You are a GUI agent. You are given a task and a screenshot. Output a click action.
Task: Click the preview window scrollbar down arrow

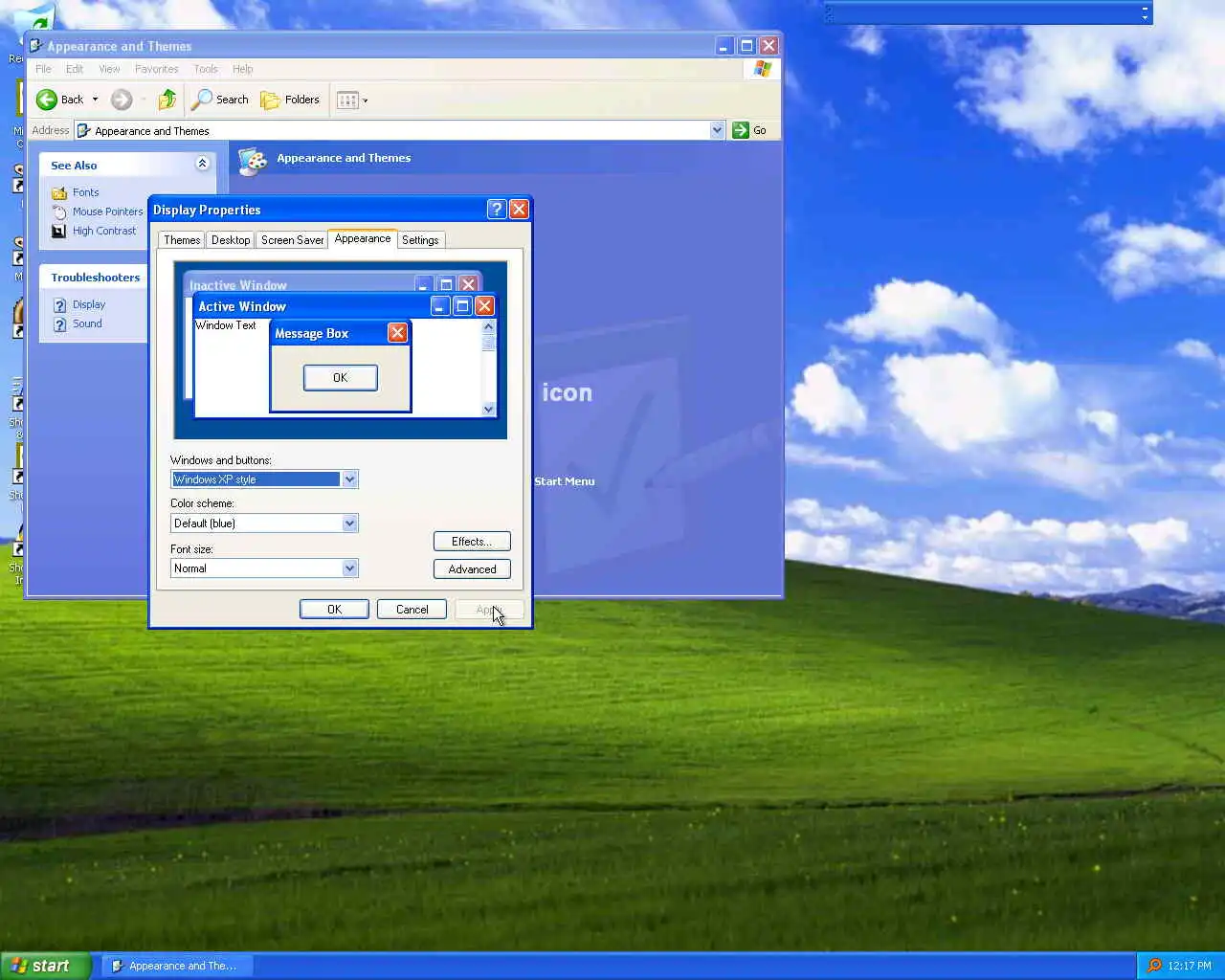click(488, 410)
